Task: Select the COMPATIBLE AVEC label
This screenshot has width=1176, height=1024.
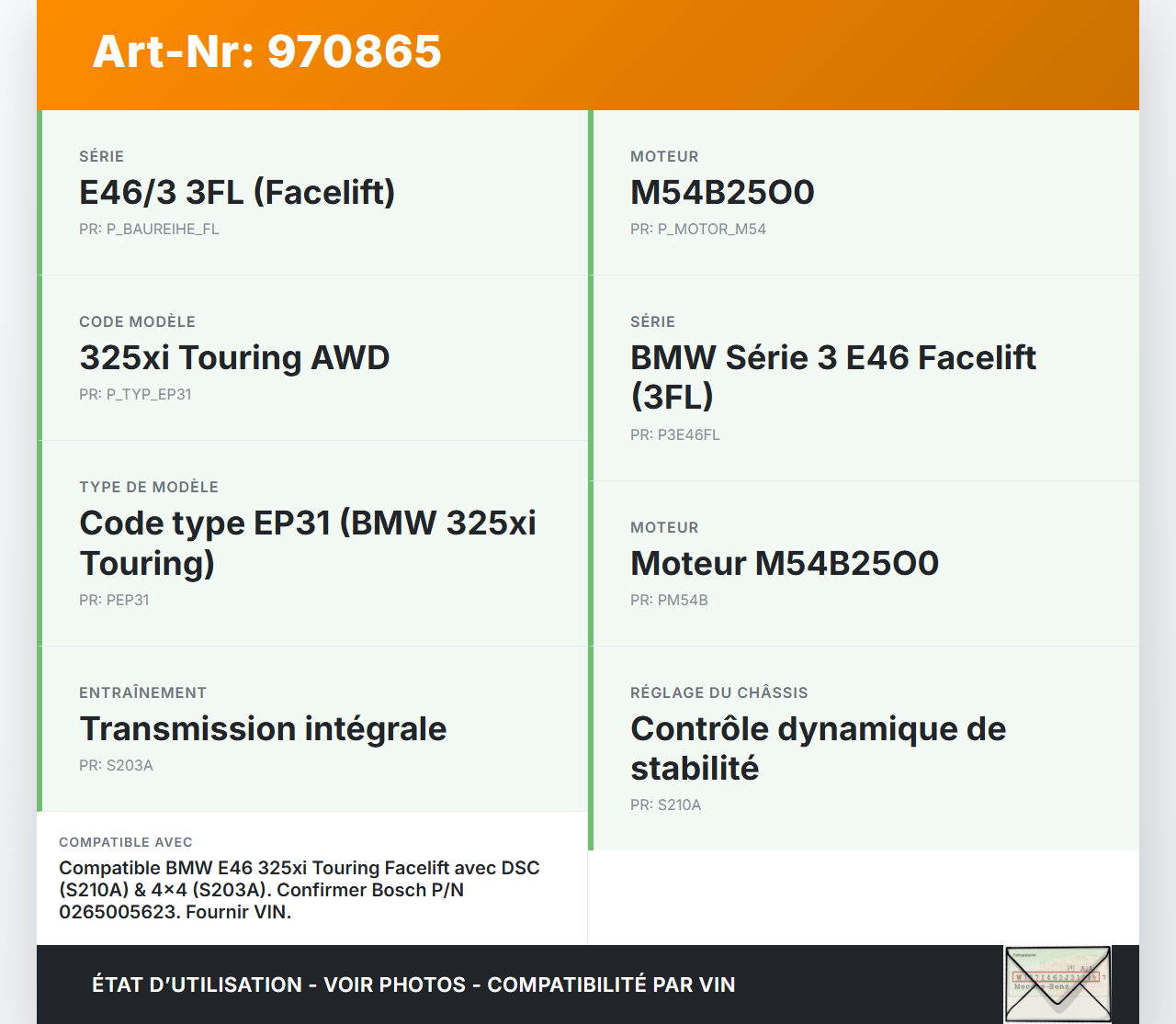Action: click(x=126, y=842)
